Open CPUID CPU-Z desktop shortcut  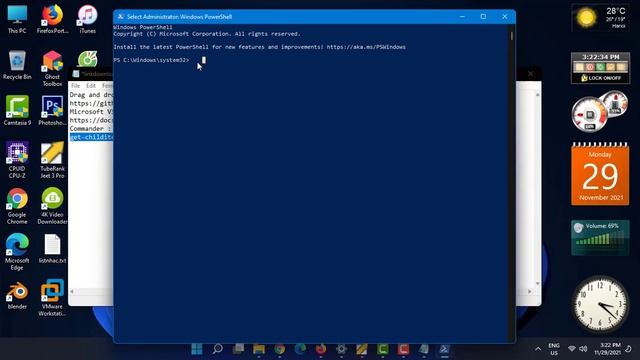17,160
